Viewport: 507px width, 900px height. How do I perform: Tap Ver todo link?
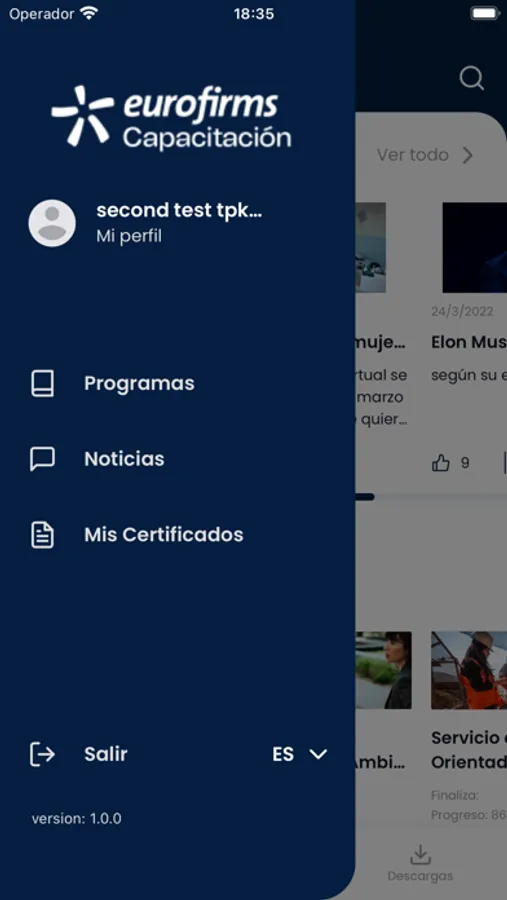(x=412, y=155)
